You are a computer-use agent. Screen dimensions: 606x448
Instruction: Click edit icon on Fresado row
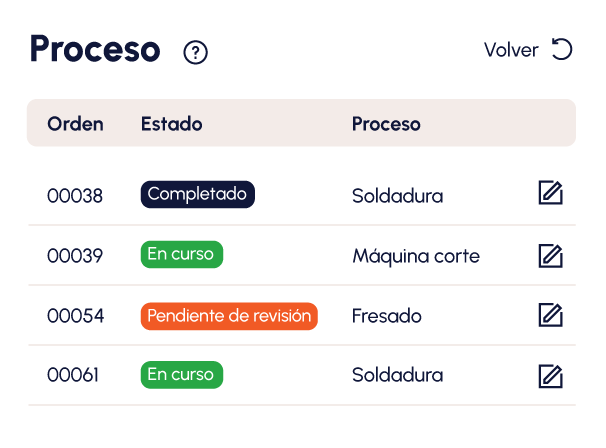(x=550, y=316)
